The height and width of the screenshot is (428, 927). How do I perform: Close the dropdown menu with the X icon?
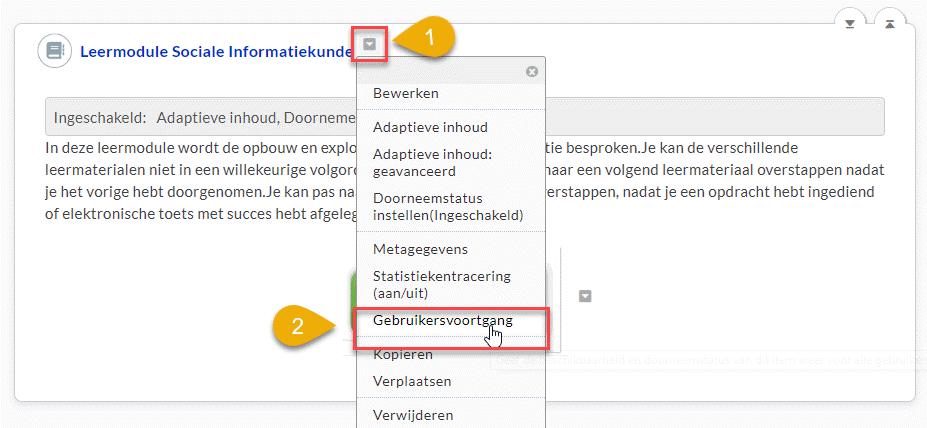coord(532,71)
